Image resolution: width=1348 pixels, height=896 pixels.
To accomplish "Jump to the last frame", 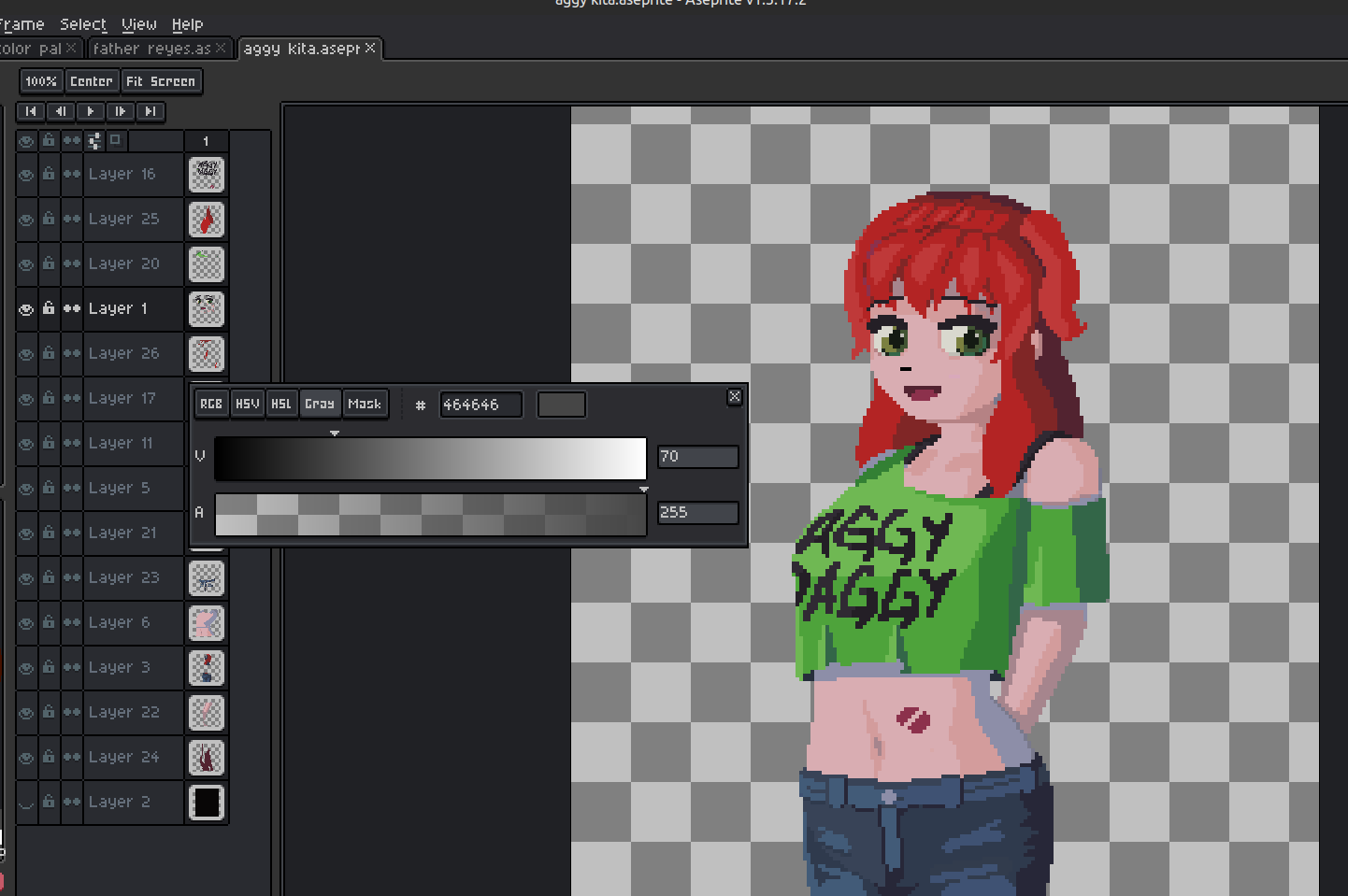I will (x=151, y=111).
